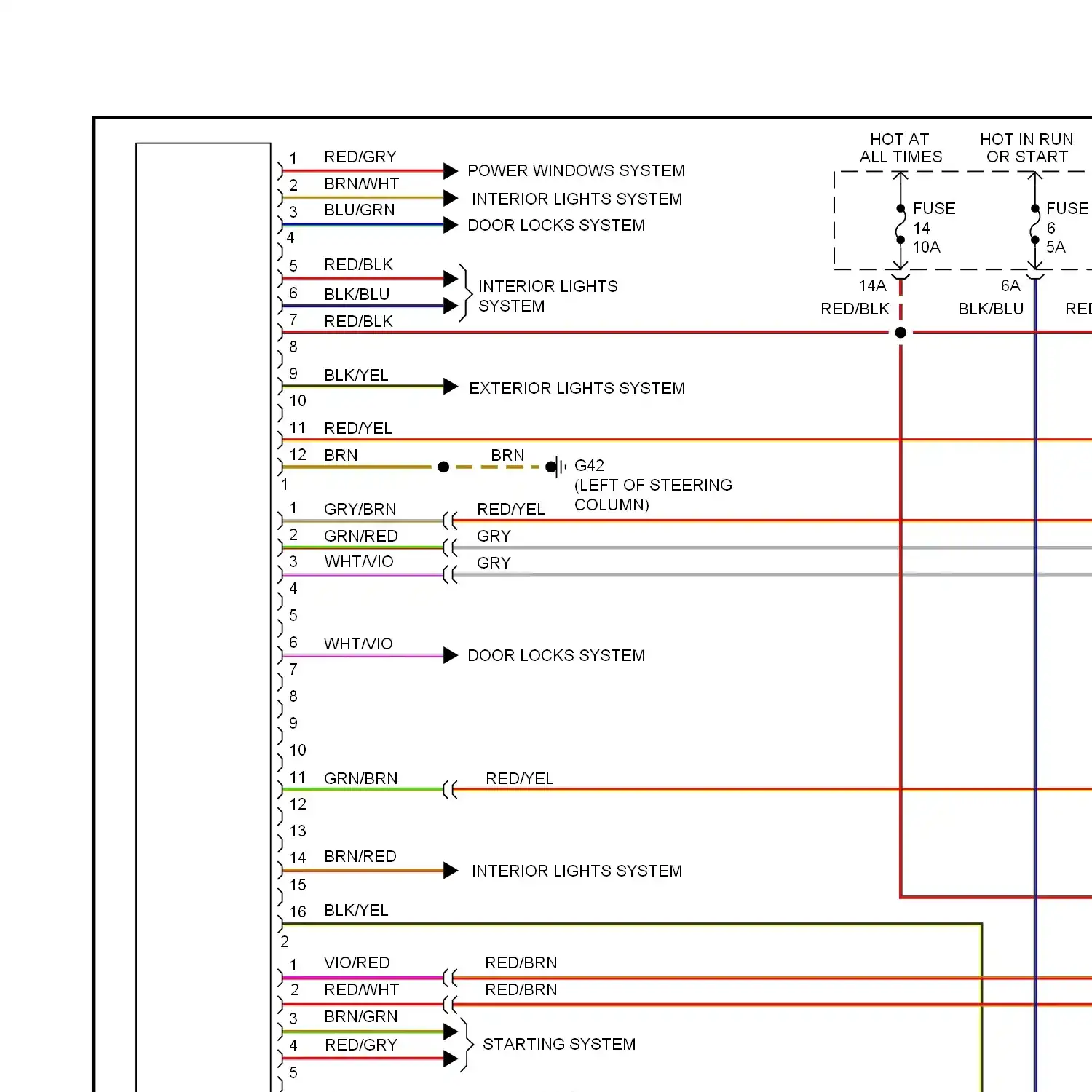Select RED/YEL label right of GRN/BRN wire
This screenshot has width=1092, height=1092.
[519, 778]
